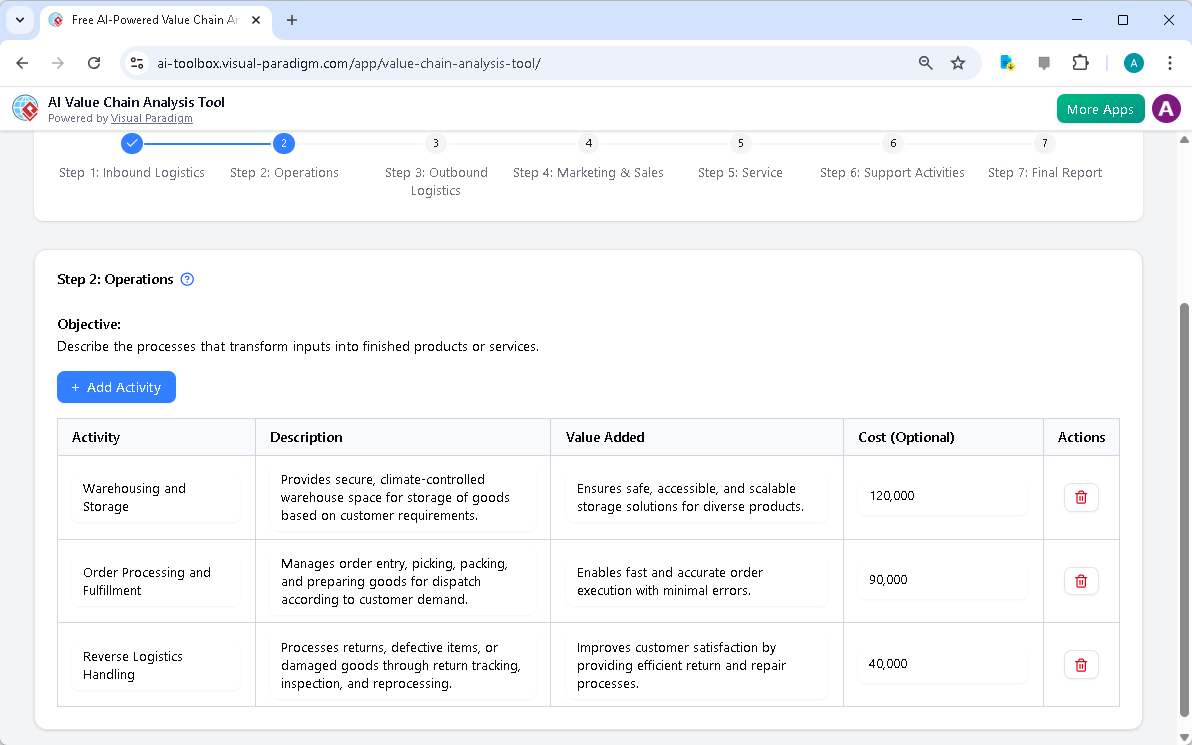Delete the Warehousing and Storage activity row
The image size is (1192, 745).
(x=1081, y=497)
